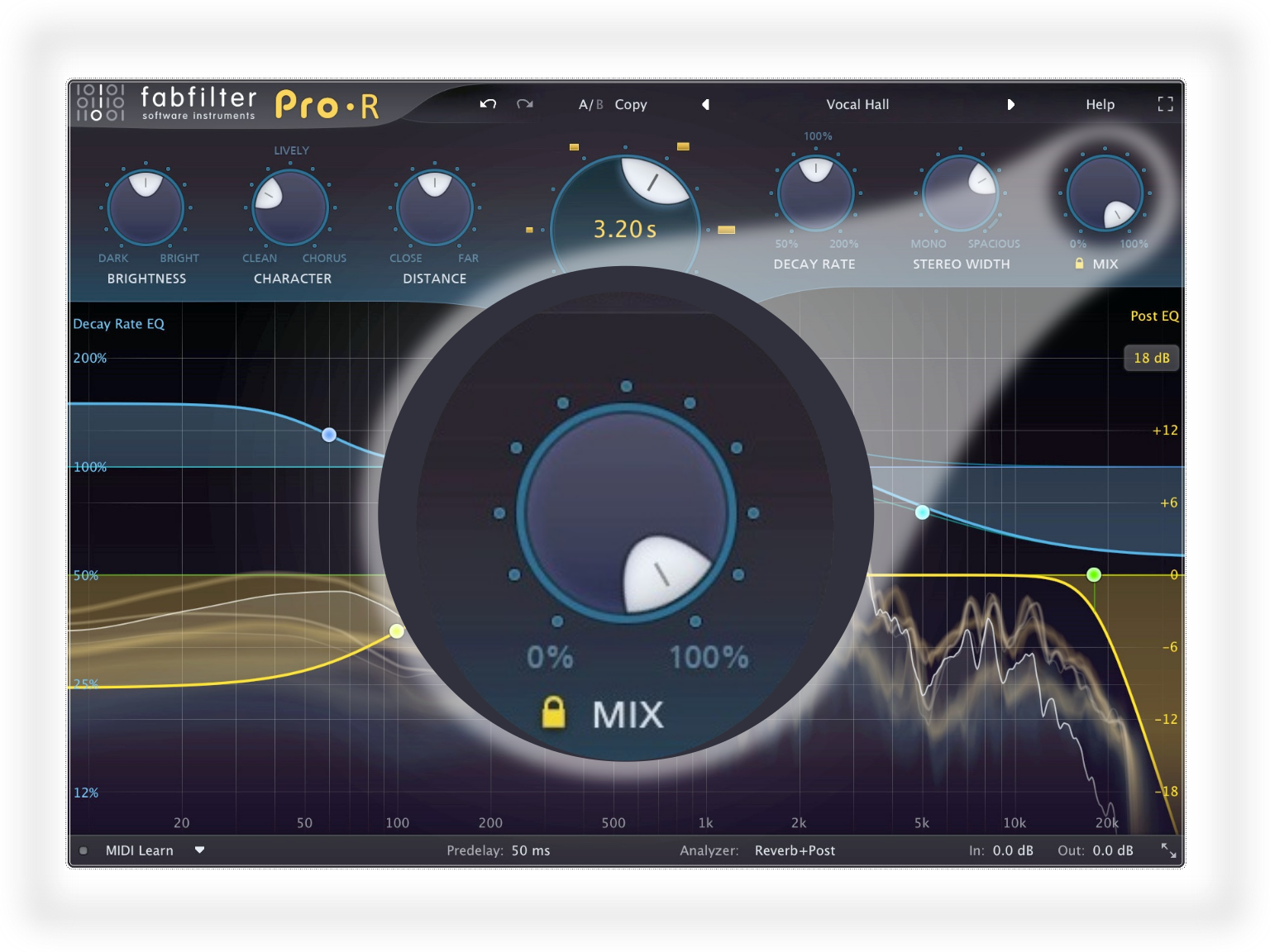Toggle the small Mix lock icon
The width and height of the screenshot is (1270, 952).
click(x=1079, y=264)
